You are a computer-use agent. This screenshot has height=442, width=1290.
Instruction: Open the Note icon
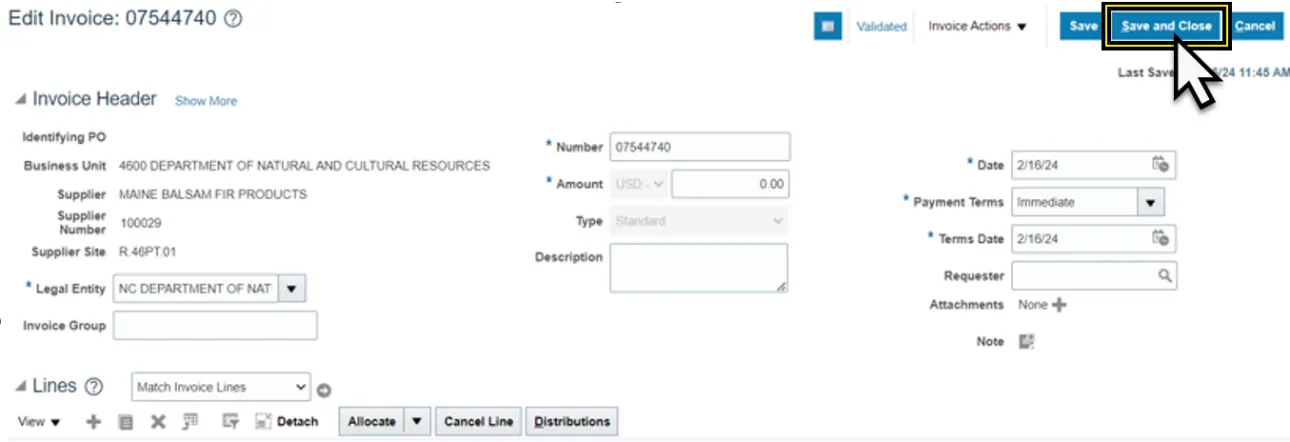click(1026, 342)
